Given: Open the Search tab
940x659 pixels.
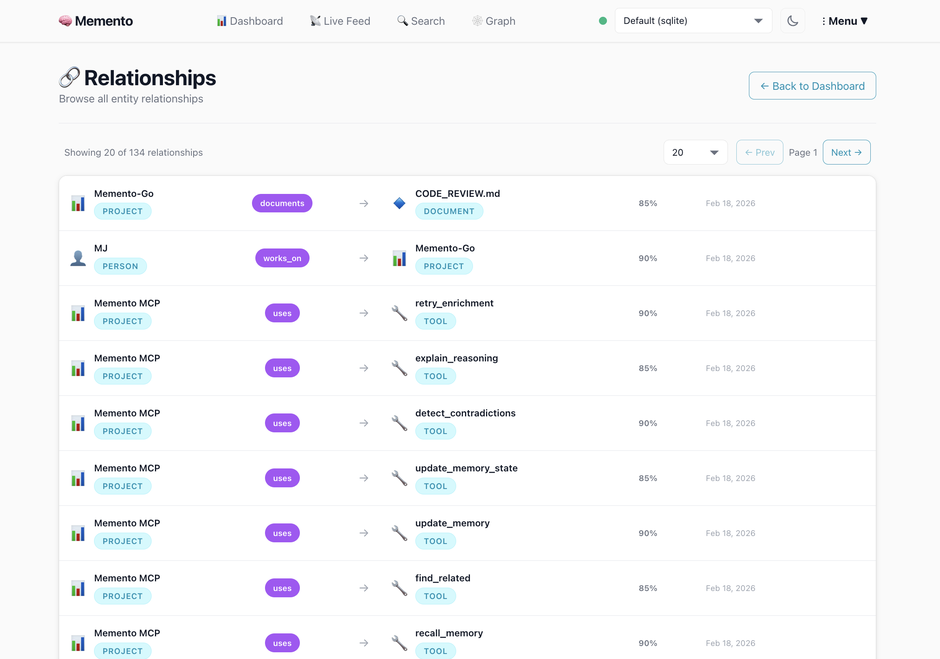Looking at the screenshot, I should pos(421,21).
